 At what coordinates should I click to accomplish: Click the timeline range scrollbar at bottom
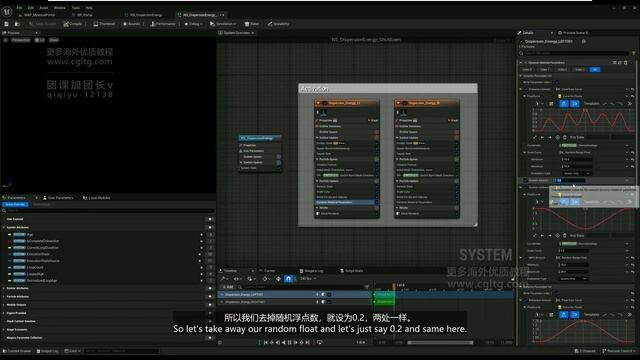click(440, 342)
